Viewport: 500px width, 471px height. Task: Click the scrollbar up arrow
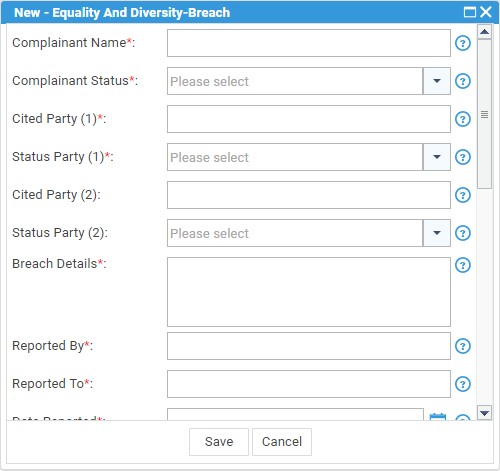[484, 32]
